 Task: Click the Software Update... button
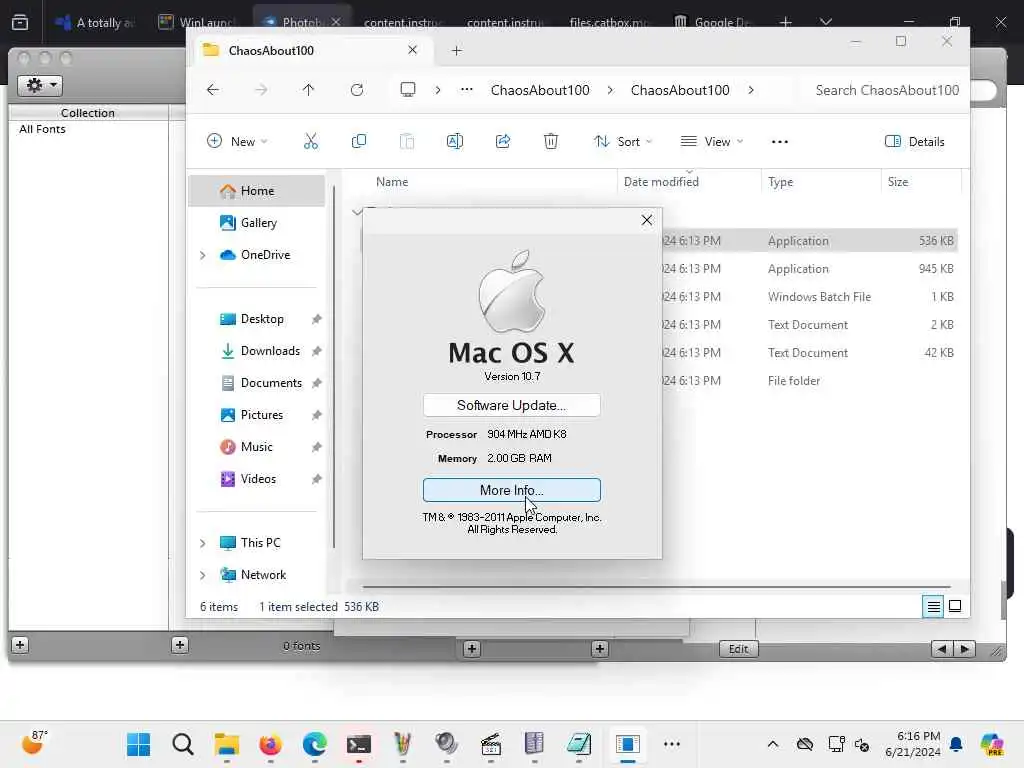(x=511, y=405)
